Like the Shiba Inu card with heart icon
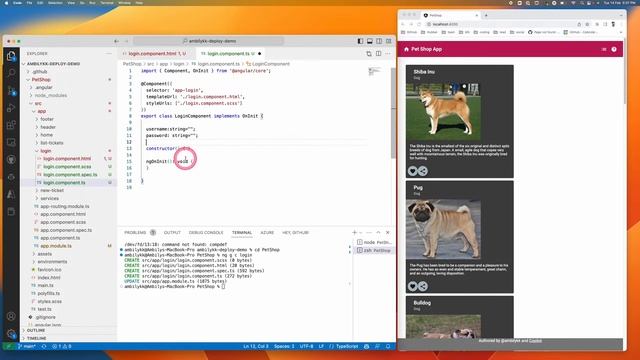 coord(412,171)
